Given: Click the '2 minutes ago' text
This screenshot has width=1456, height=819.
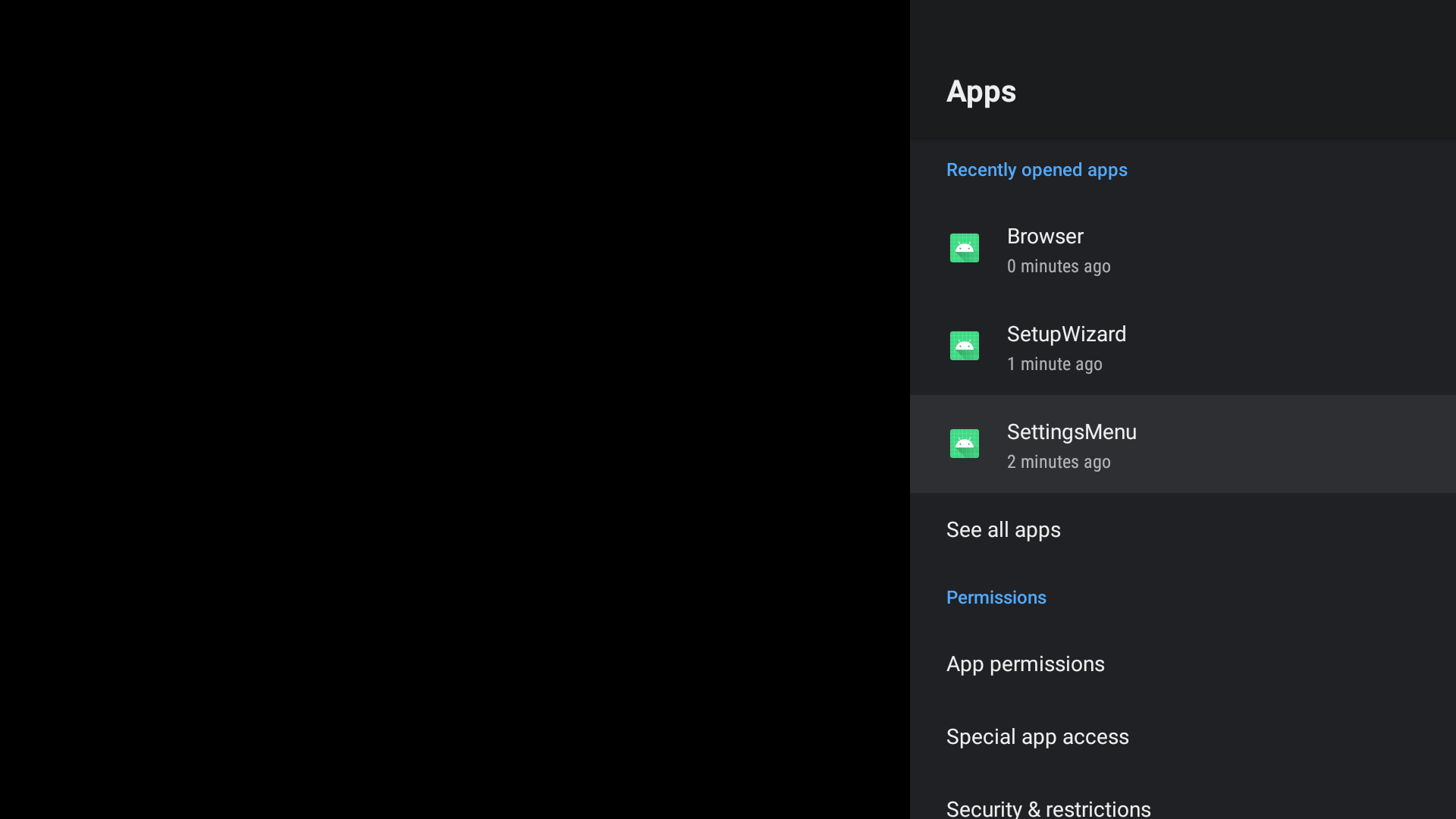Looking at the screenshot, I should click(x=1059, y=462).
